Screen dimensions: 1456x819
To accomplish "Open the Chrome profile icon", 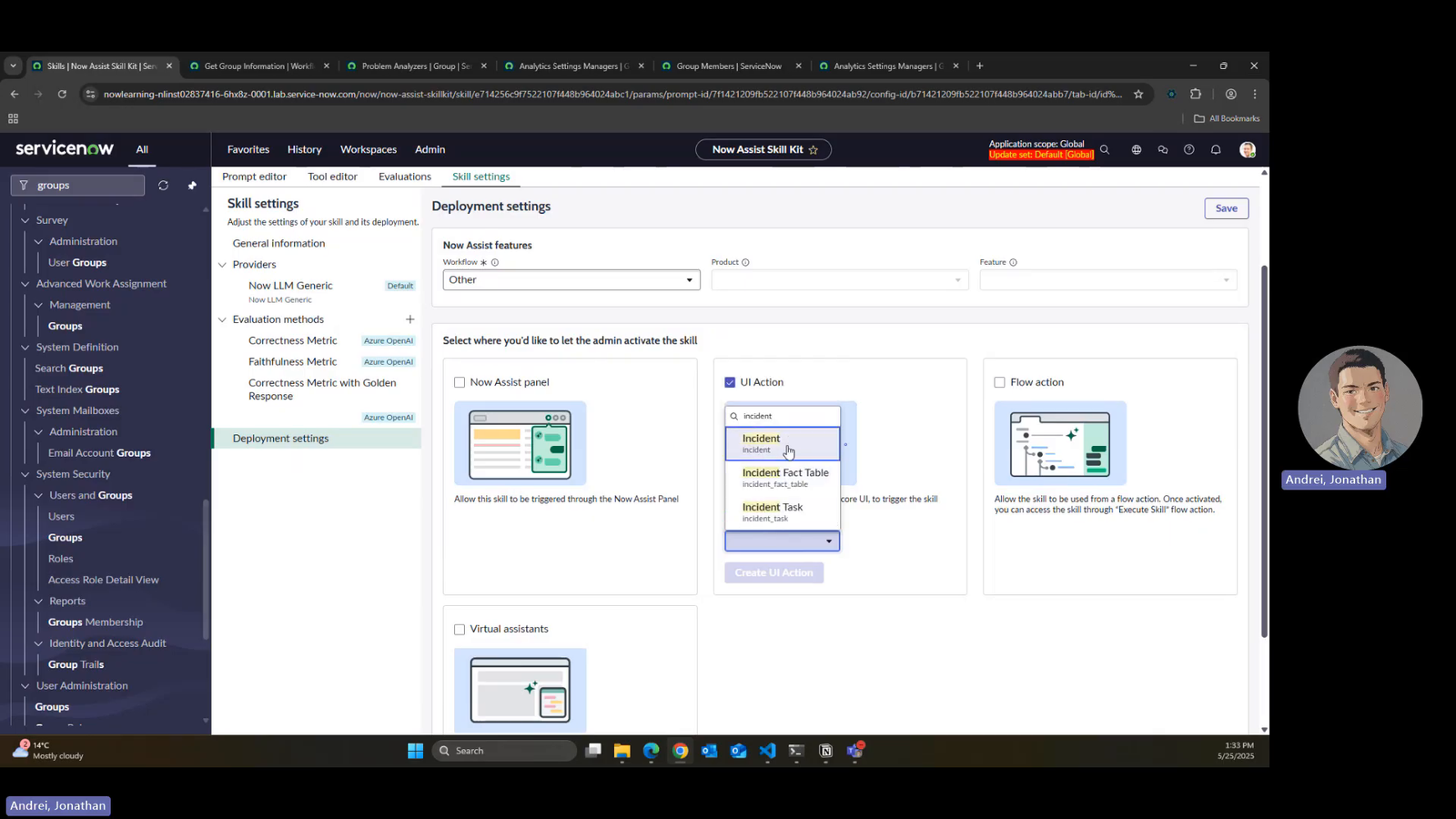I will click(1230, 94).
